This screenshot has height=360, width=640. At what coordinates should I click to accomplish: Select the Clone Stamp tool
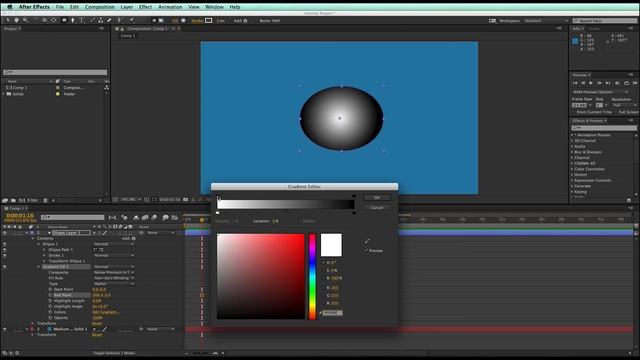pos(100,20)
